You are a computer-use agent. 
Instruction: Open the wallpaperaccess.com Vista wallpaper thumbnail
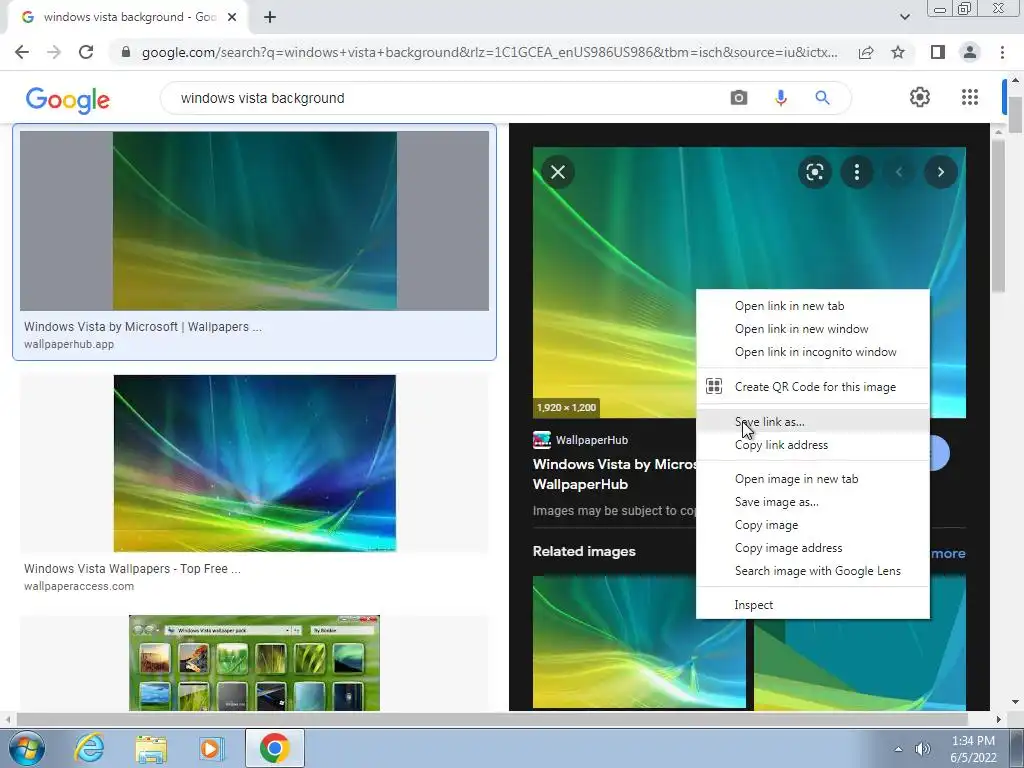(x=255, y=463)
